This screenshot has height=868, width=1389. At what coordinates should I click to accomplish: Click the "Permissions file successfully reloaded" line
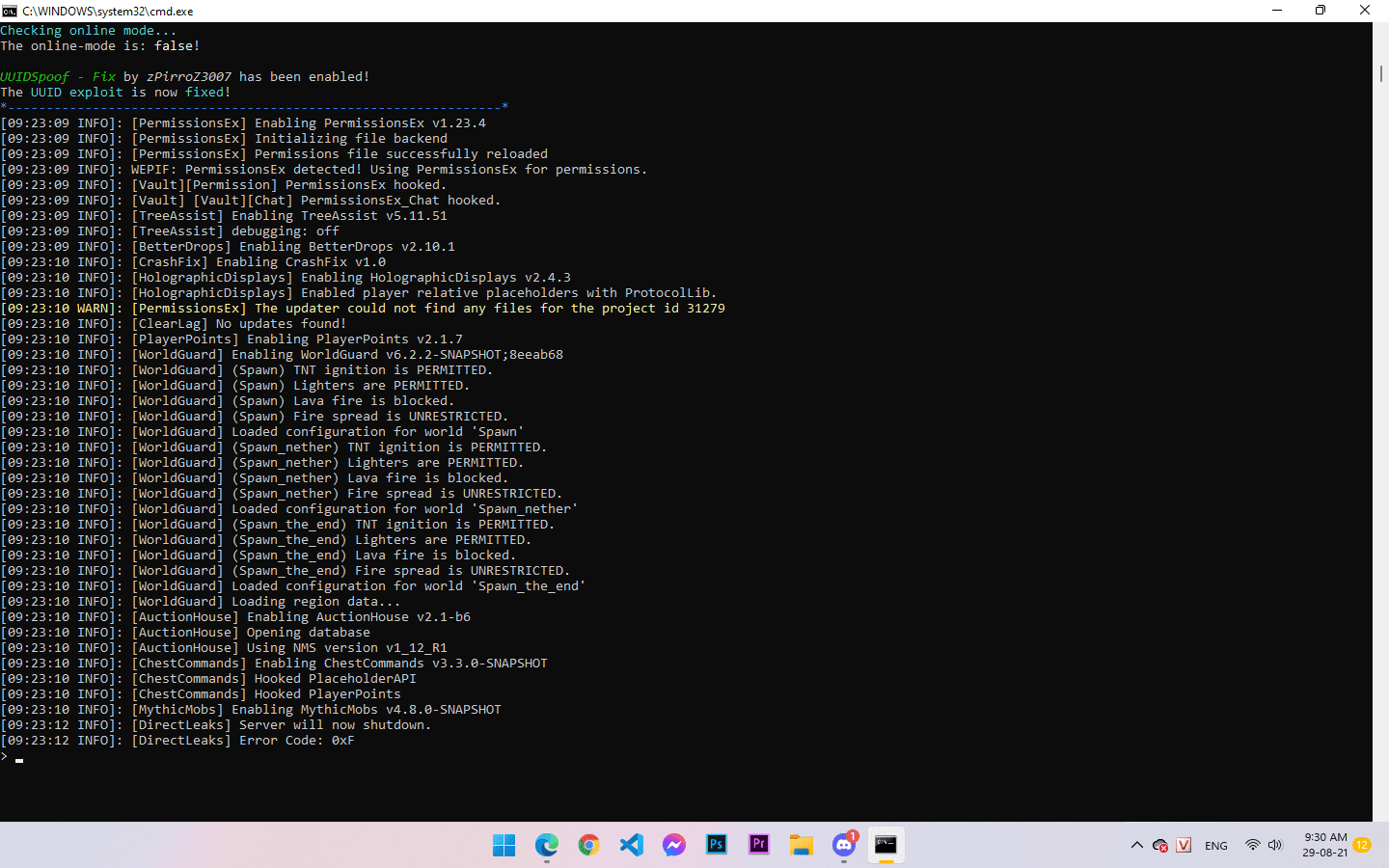coord(274,154)
